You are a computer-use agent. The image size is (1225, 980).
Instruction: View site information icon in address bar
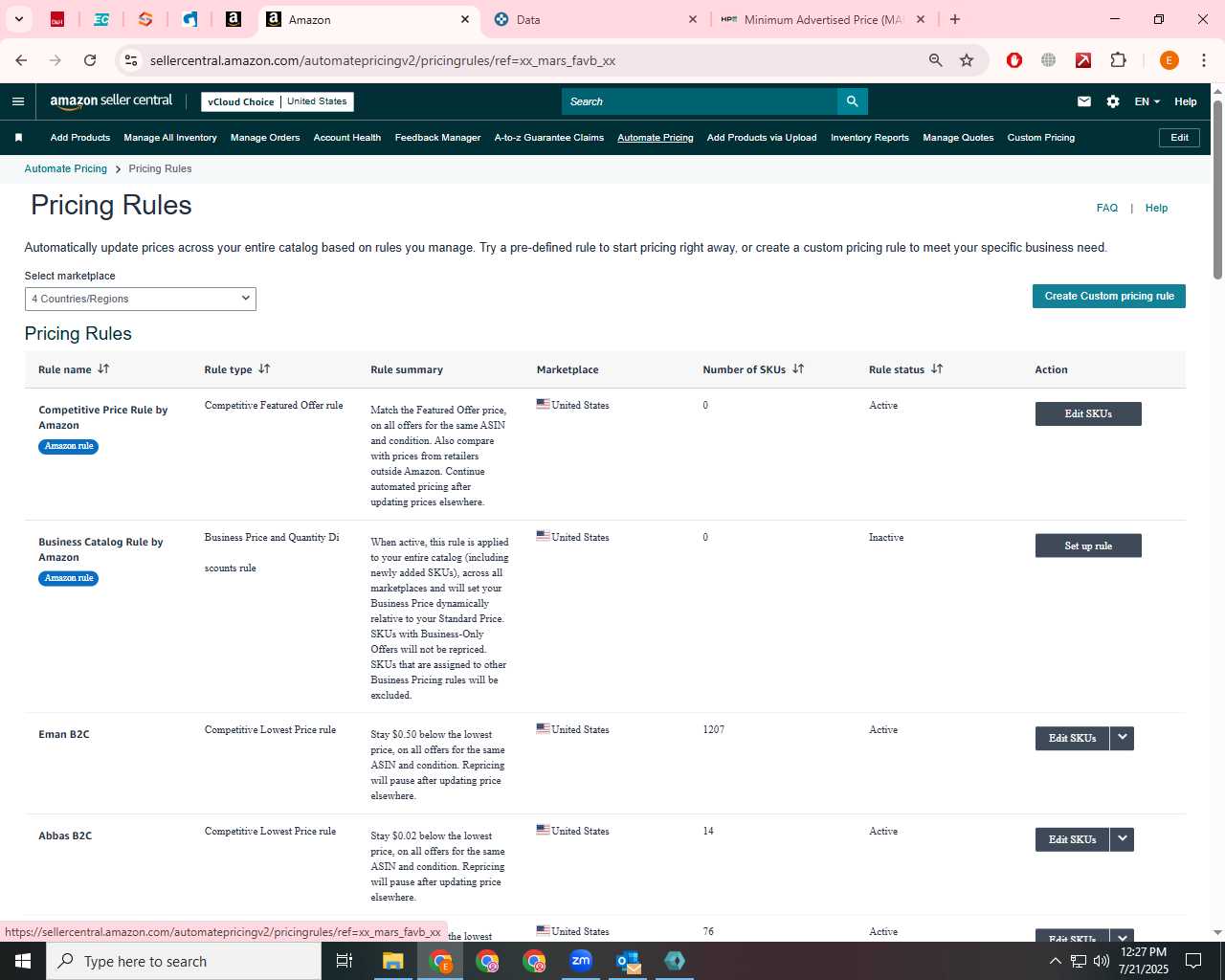131,60
